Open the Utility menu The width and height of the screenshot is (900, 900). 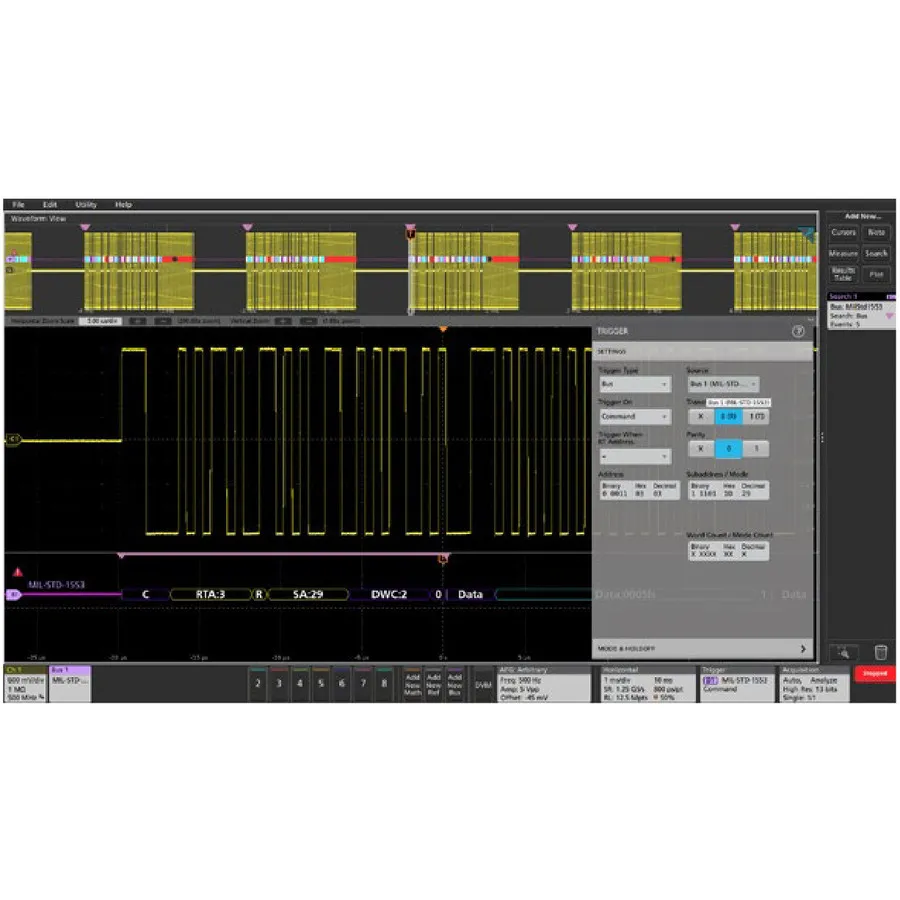tap(84, 204)
